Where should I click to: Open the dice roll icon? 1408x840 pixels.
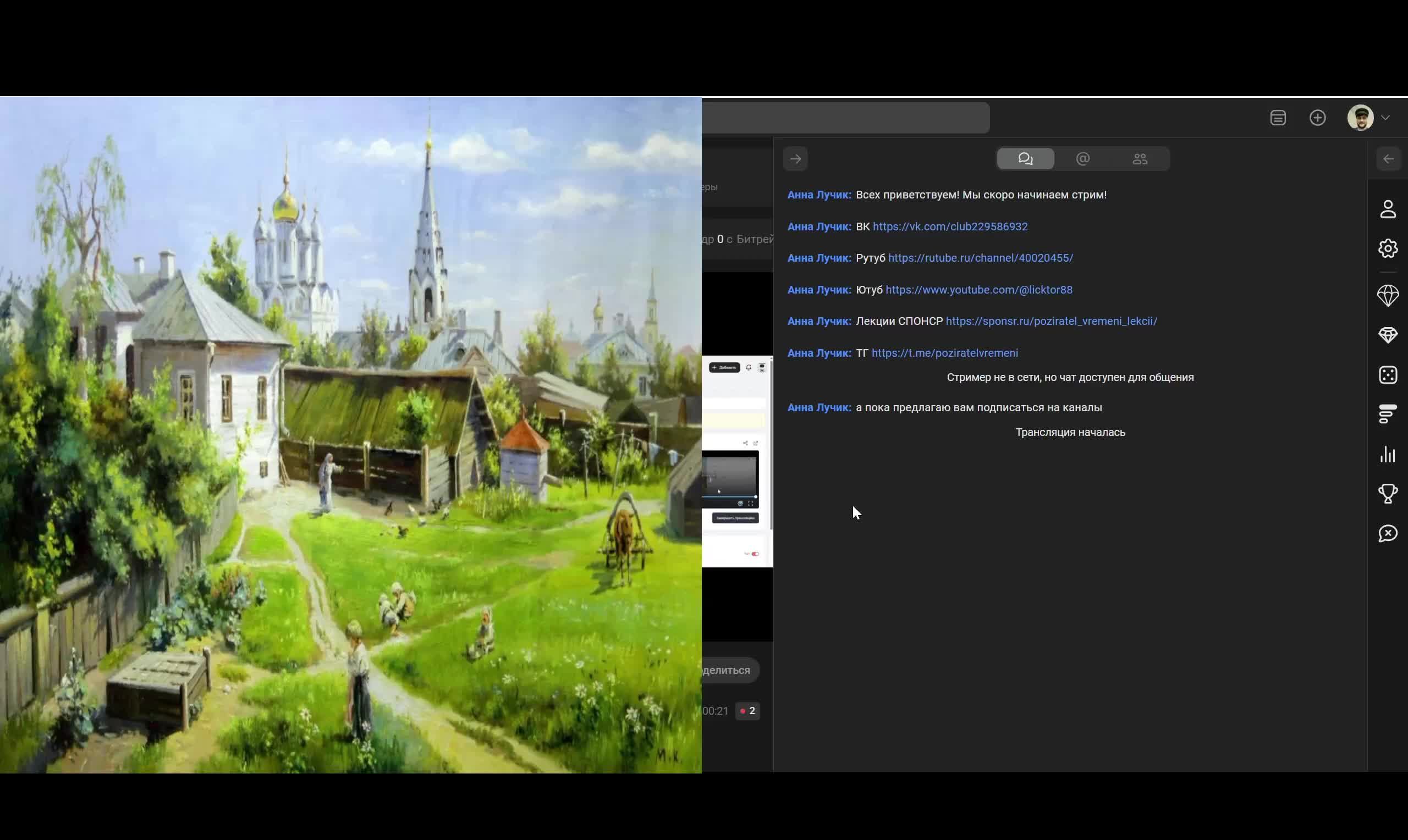tap(1388, 375)
